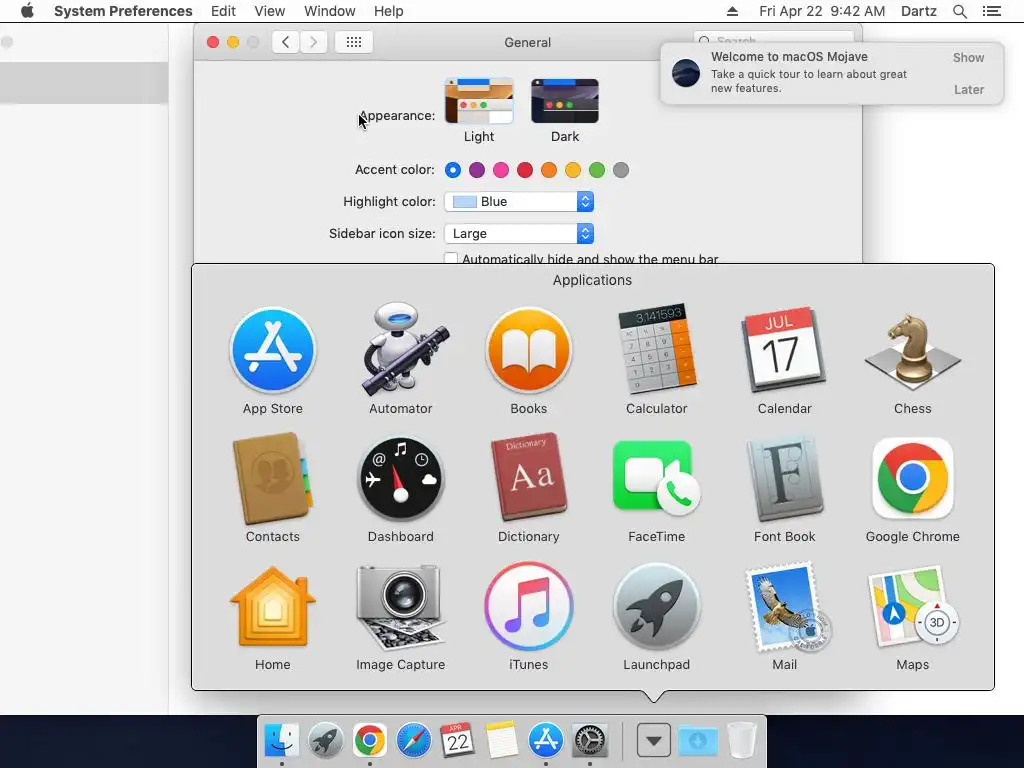The width and height of the screenshot is (1024, 768).
Task: Choose the graphite accent color
Action: tap(621, 170)
